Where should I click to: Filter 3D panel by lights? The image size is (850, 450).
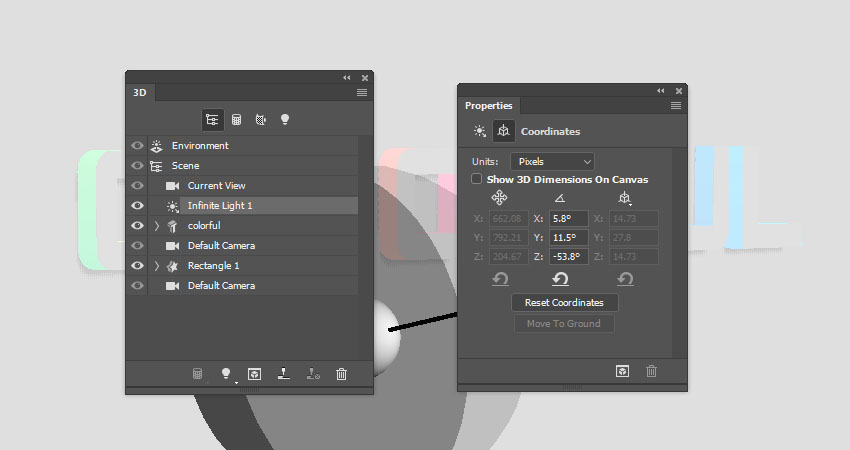285,120
